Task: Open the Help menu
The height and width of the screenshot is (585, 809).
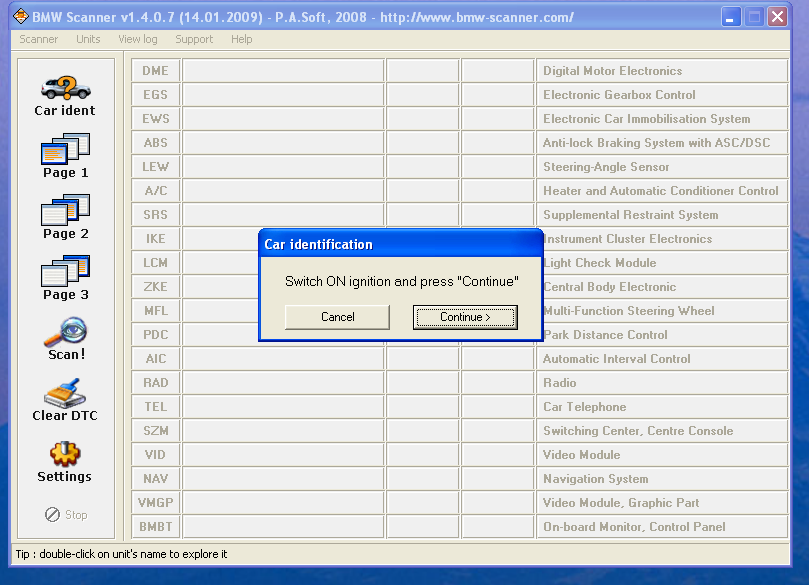Action: pos(241,39)
